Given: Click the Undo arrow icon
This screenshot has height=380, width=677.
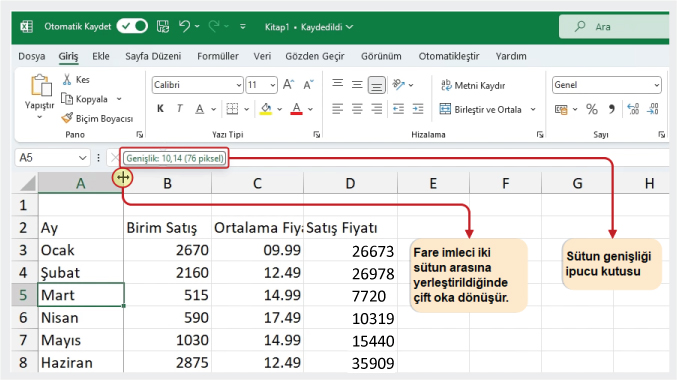Looking at the screenshot, I should tap(184, 26).
